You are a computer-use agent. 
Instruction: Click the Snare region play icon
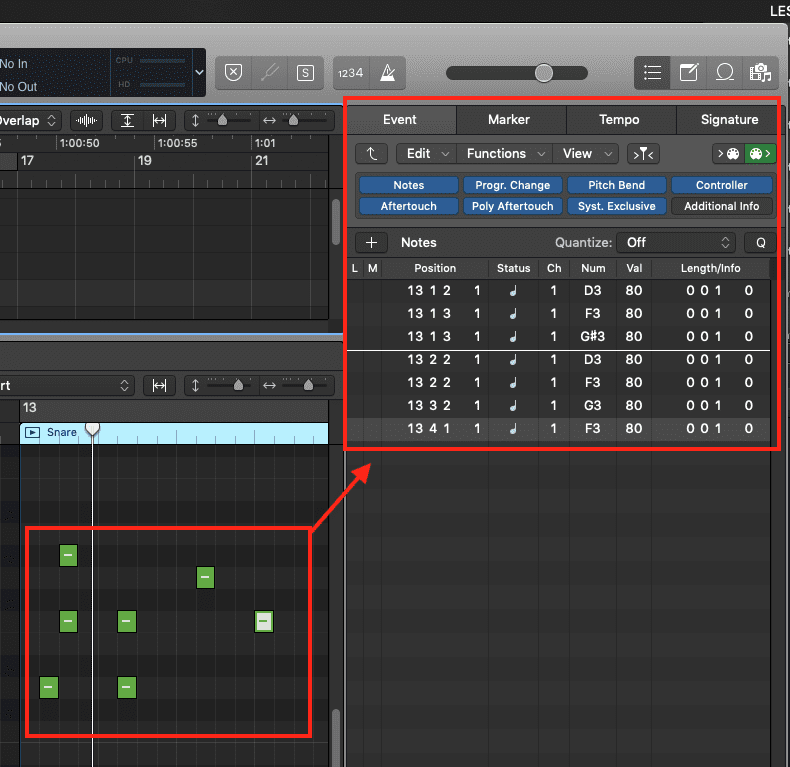32,432
